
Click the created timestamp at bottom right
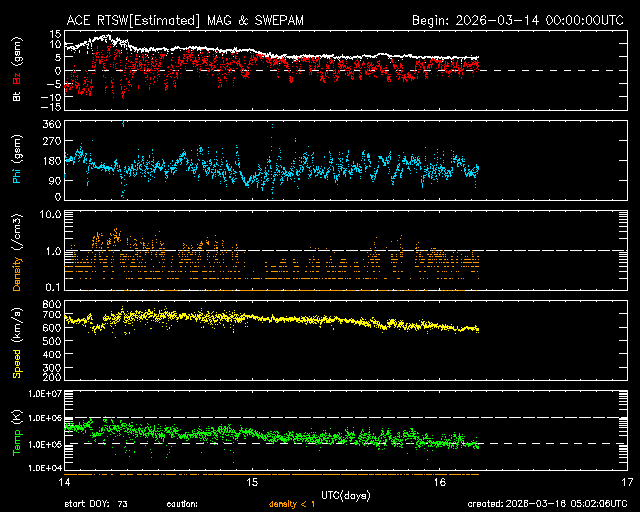[x=546, y=504]
